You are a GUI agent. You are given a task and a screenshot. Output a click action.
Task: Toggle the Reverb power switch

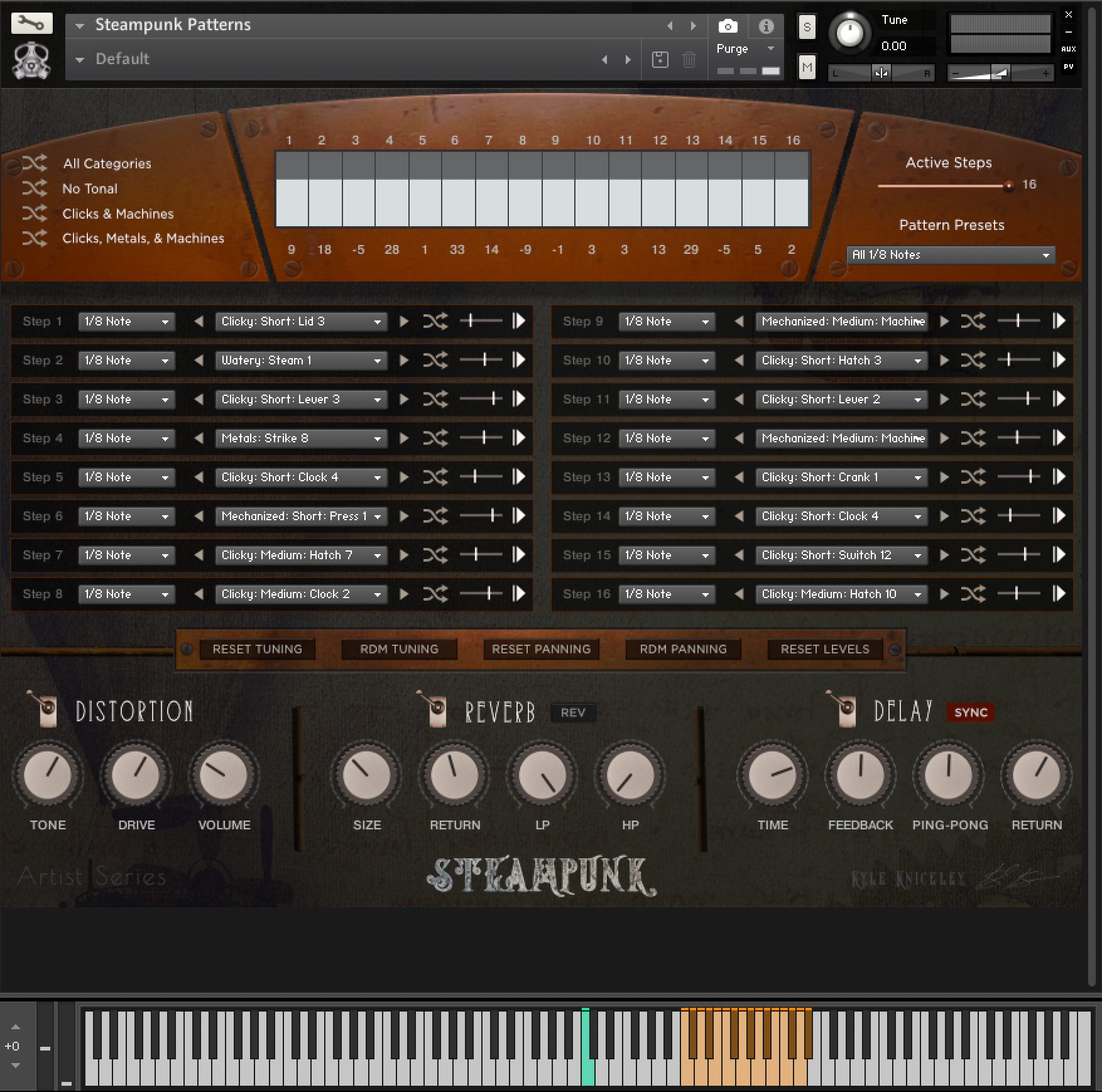433,709
